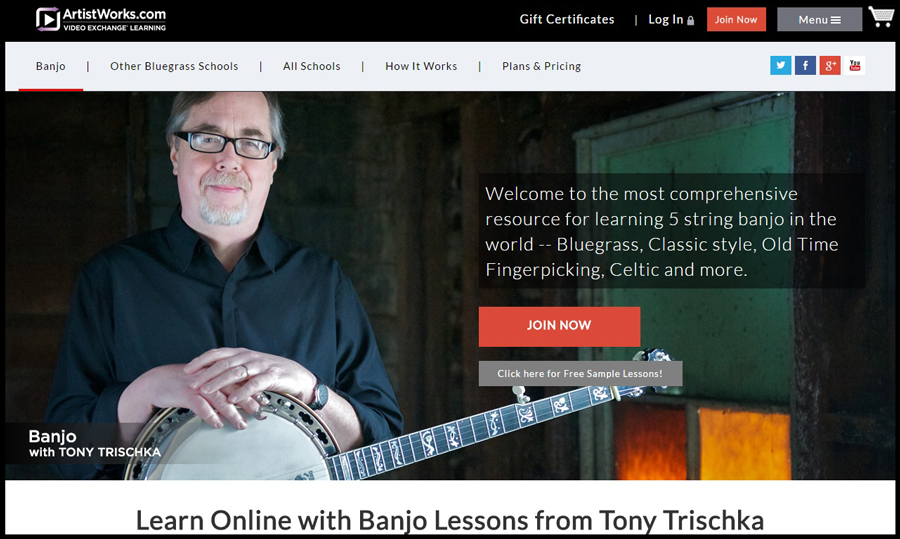This screenshot has height=539, width=900.
Task: Open the All Schools menu item
Action: coord(312,66)
